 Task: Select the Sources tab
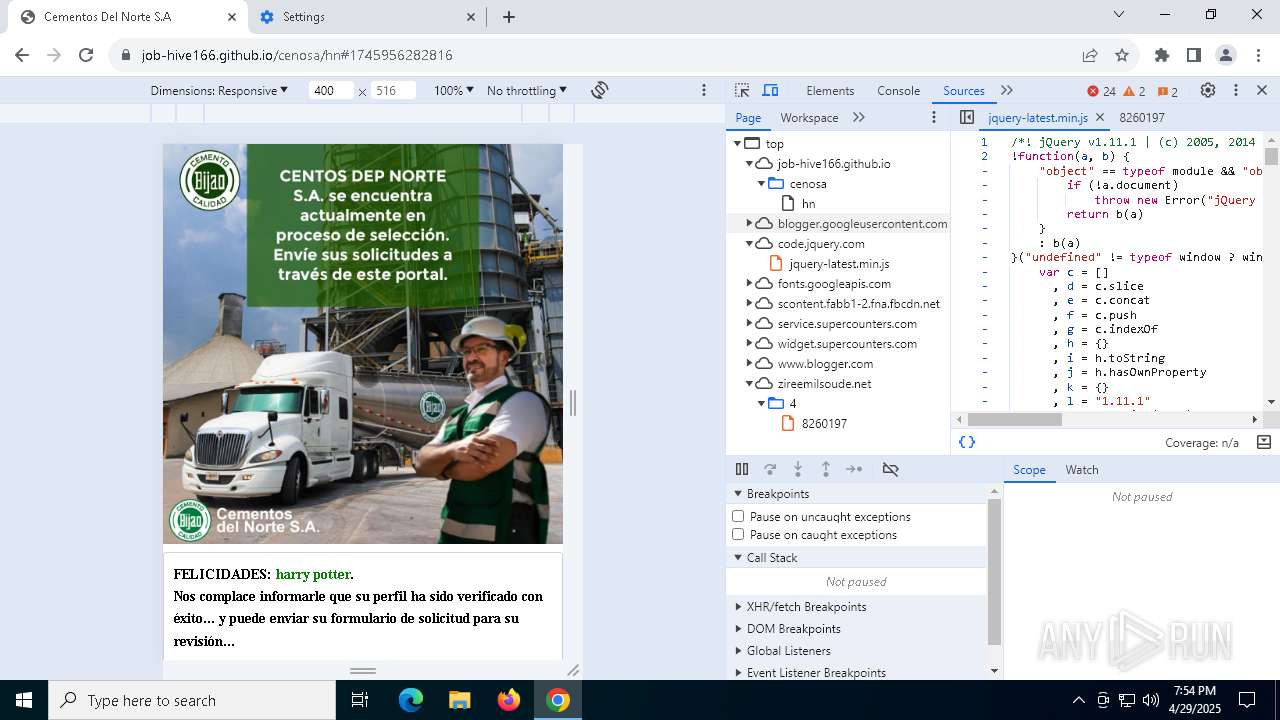tap(964, 90)
